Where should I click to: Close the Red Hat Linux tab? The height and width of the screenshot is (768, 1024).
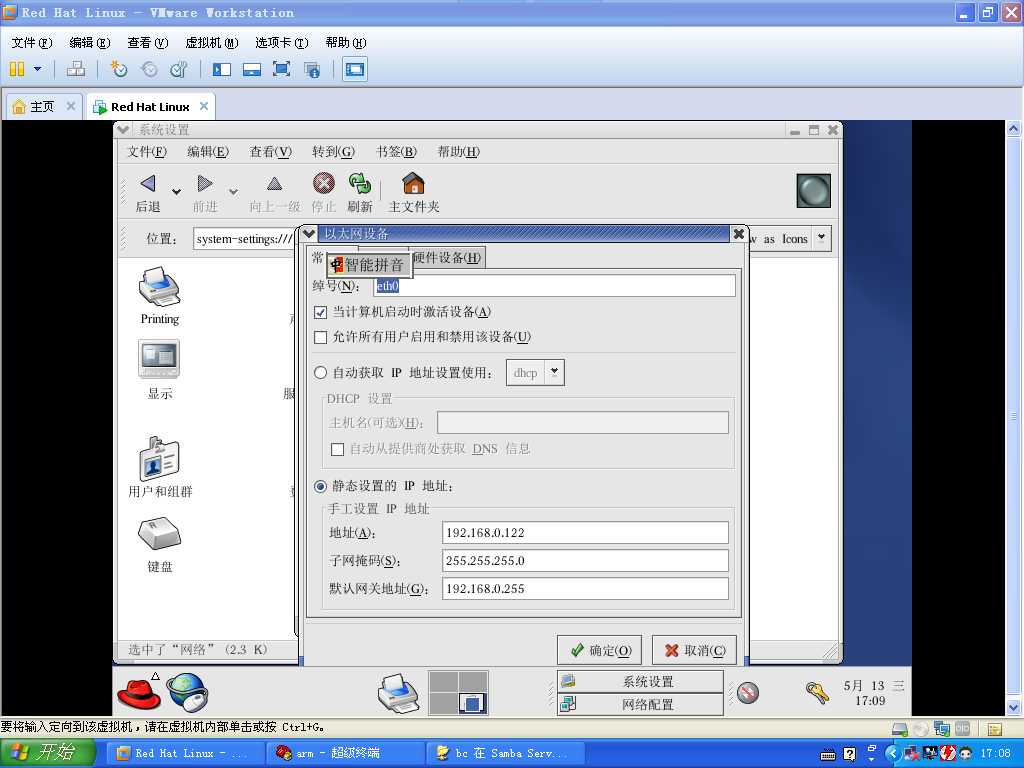coord(204,106)
